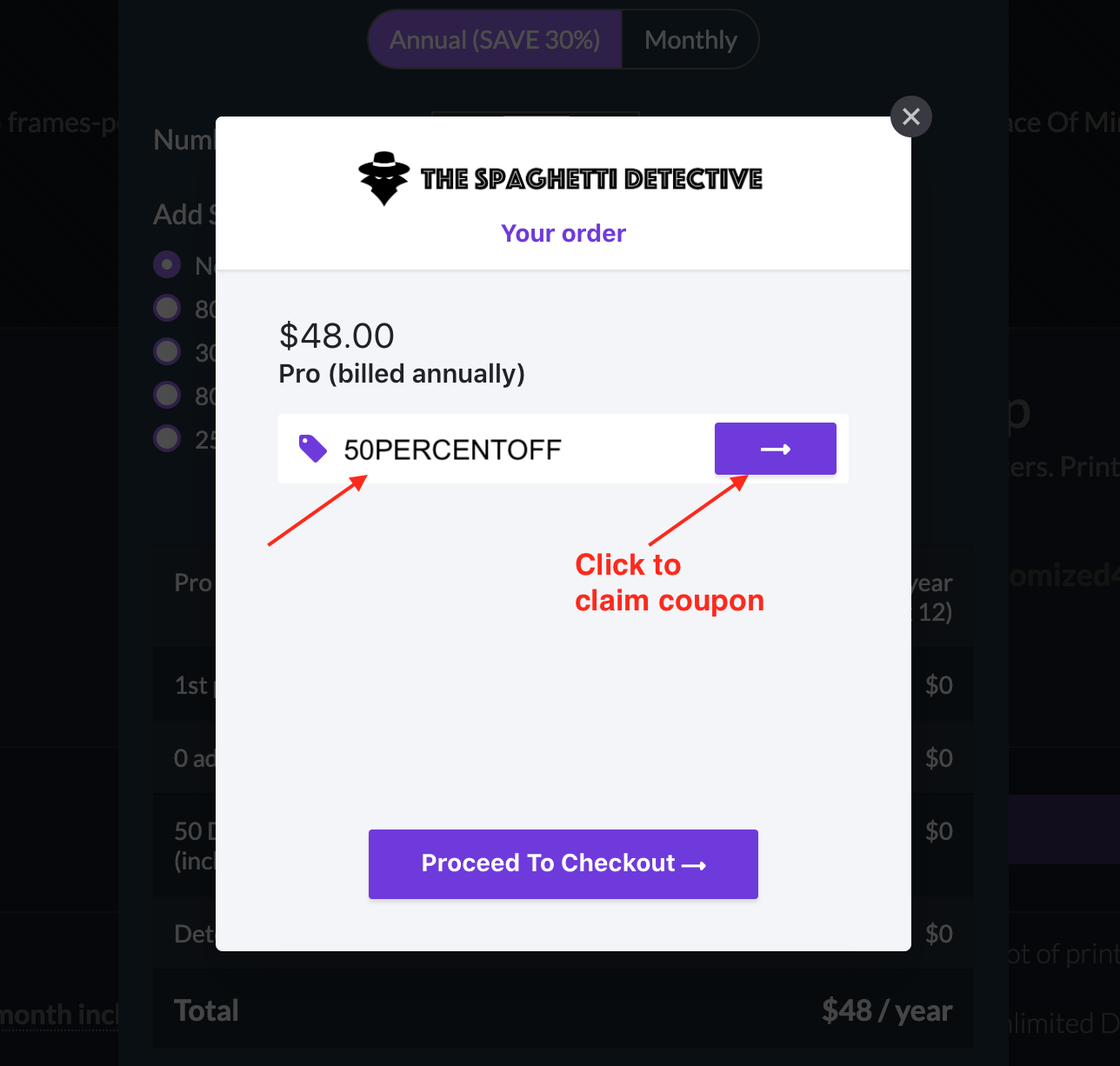Click the Total $48 / year row
1120x1066 pixels.
pyautogui.click(x=563, y=1010)
